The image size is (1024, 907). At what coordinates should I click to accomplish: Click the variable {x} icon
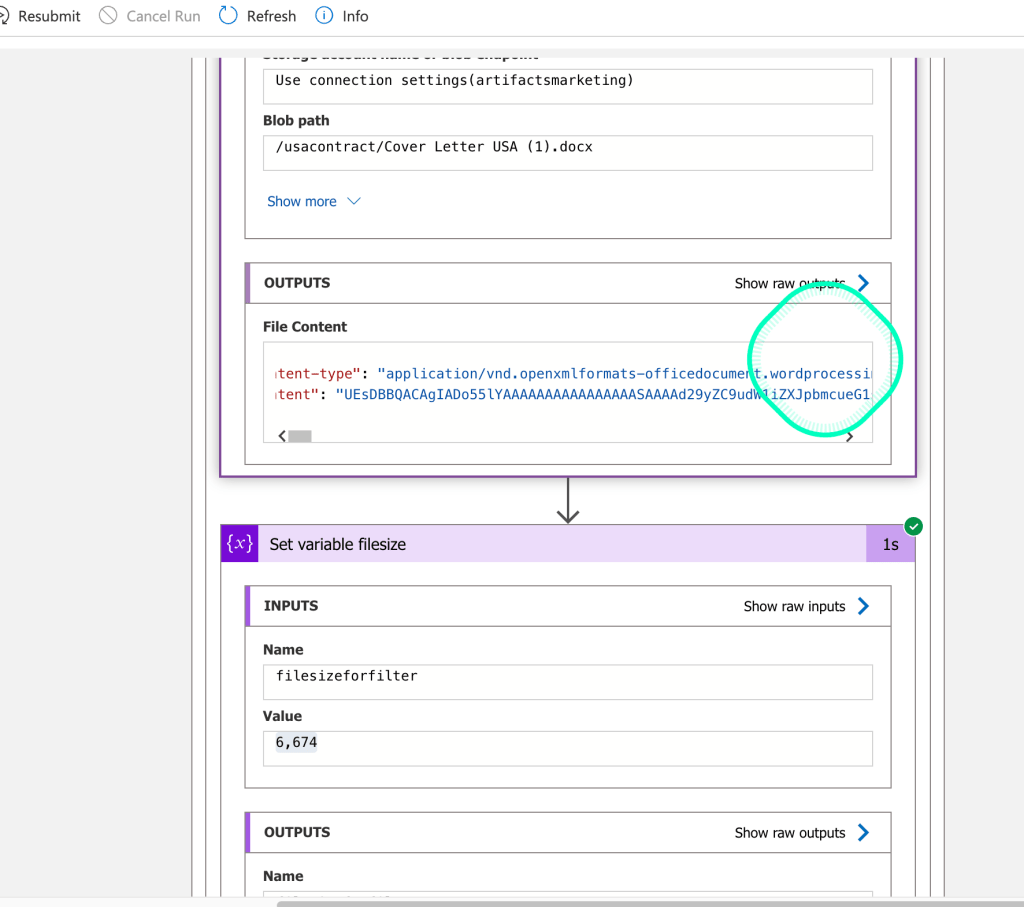(x=240, y=543)
